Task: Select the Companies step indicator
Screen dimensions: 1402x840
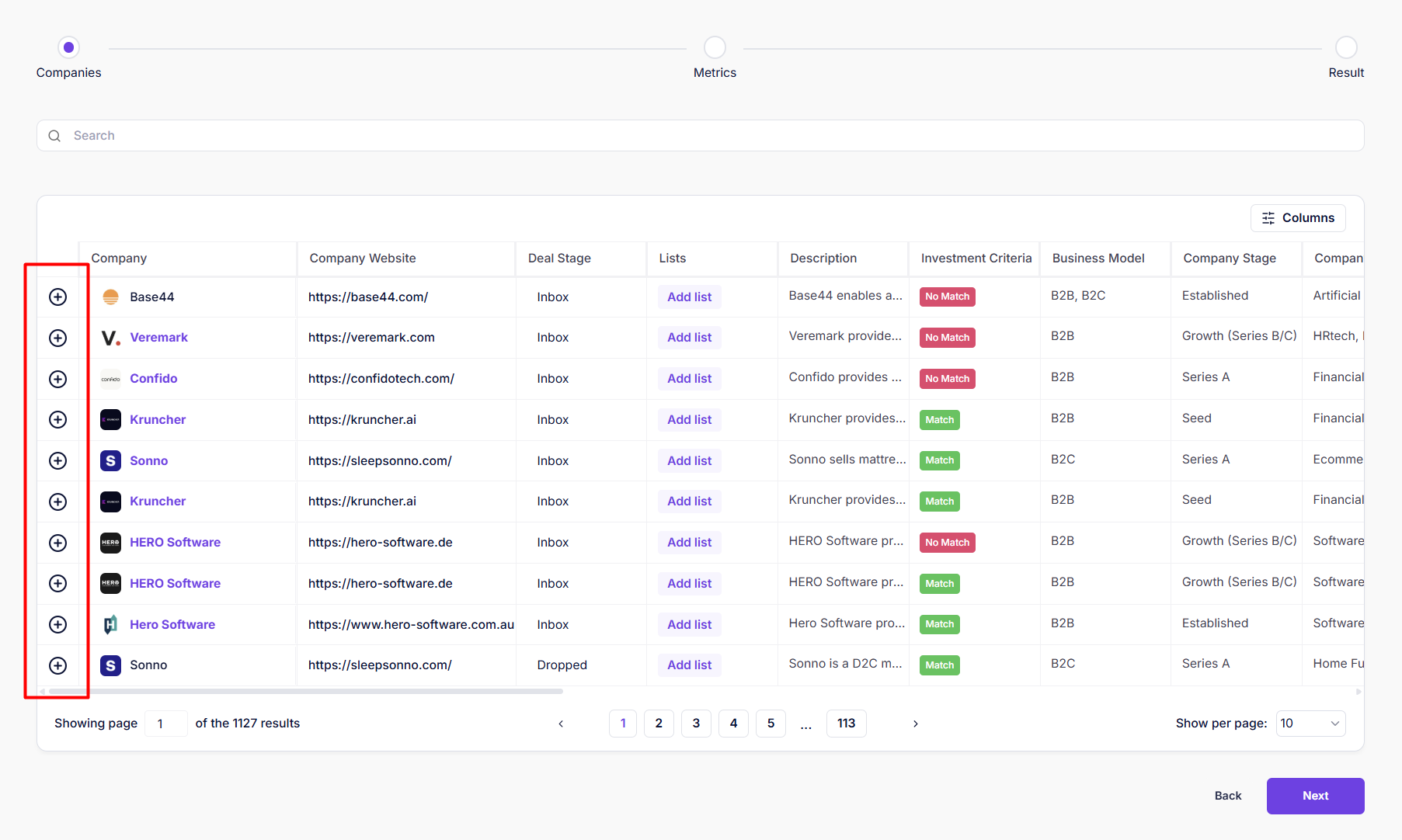Action: [69, 47]
